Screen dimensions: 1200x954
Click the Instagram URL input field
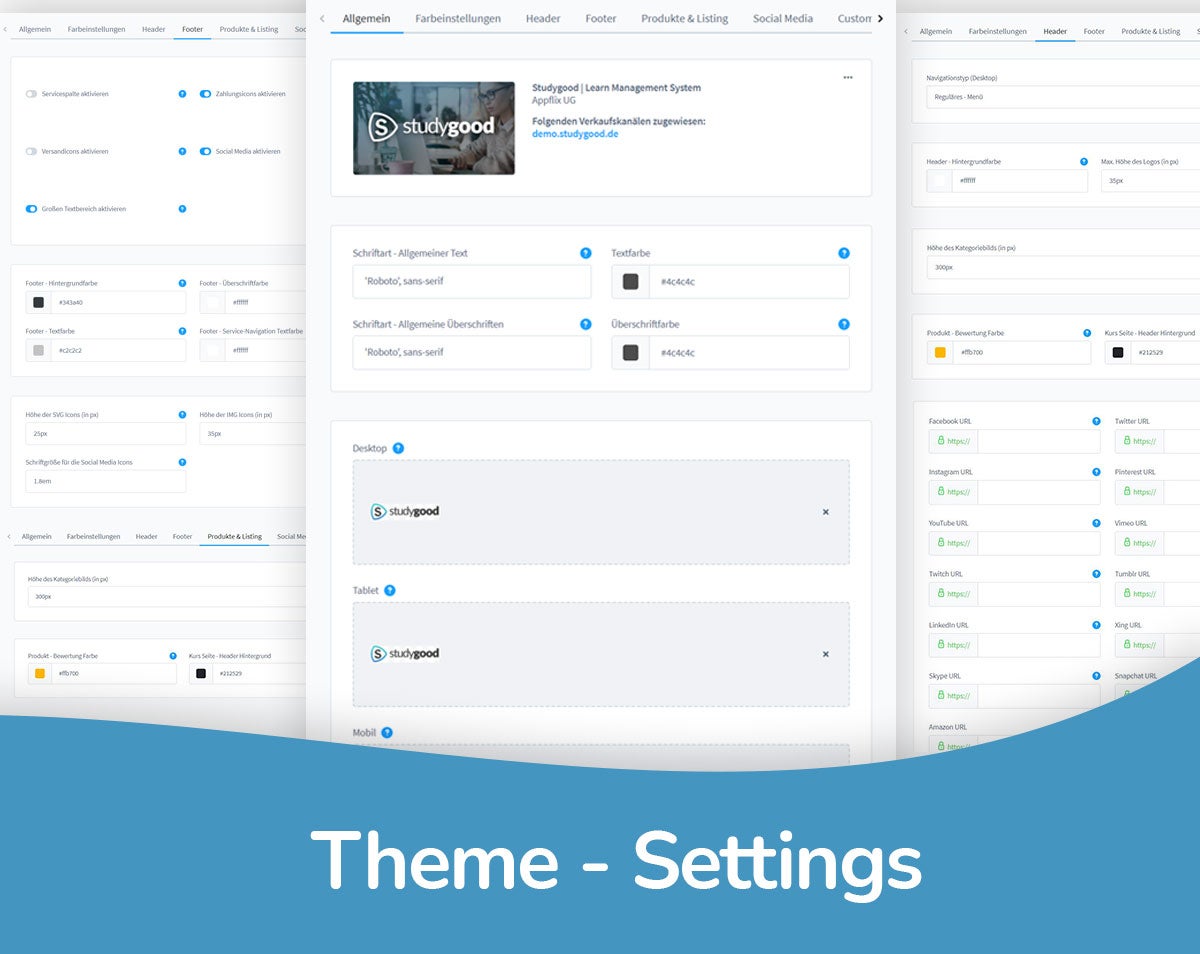pos(1039,492)
